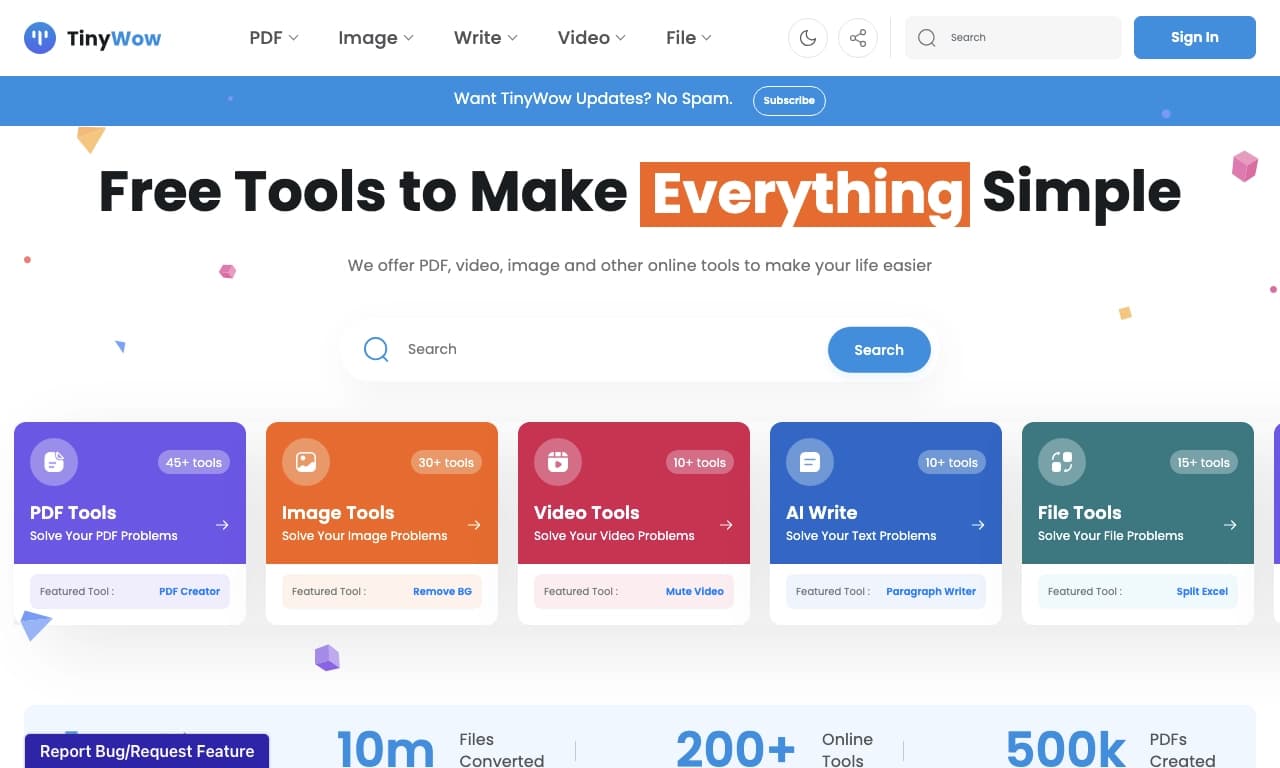Image resolution: width=1280 pixels, height=768 pixels.
Task: Click the TinyWow logo icon
Action: click(40, 38)
